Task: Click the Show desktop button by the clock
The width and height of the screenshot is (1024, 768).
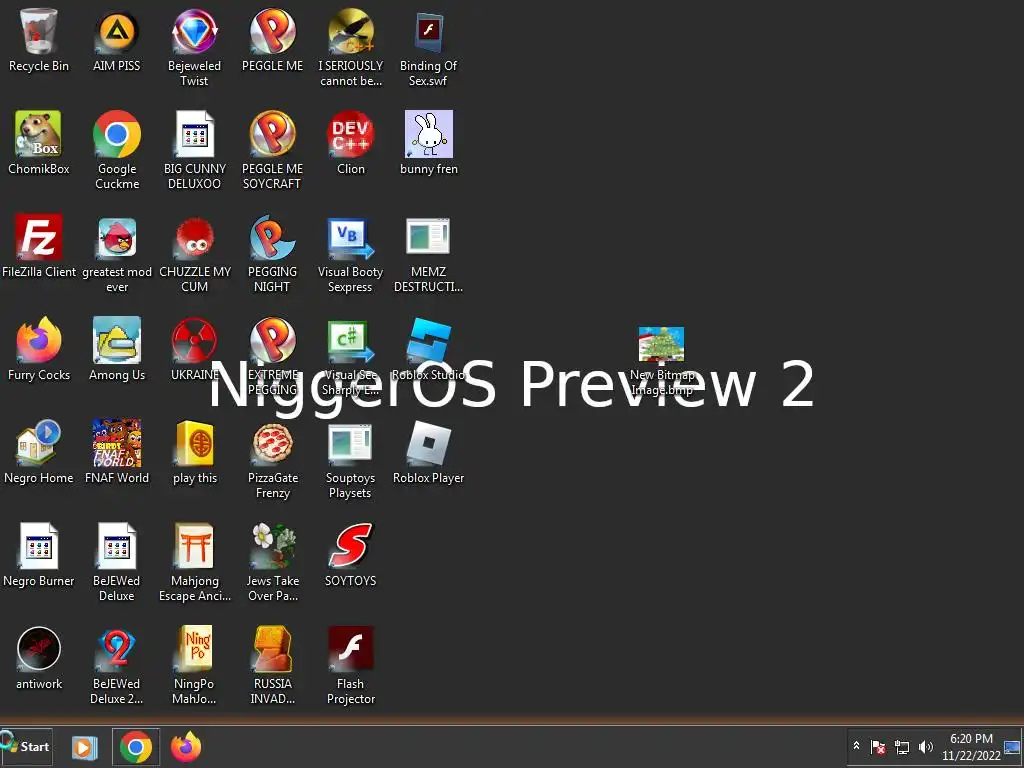Action: [1012, 747]
